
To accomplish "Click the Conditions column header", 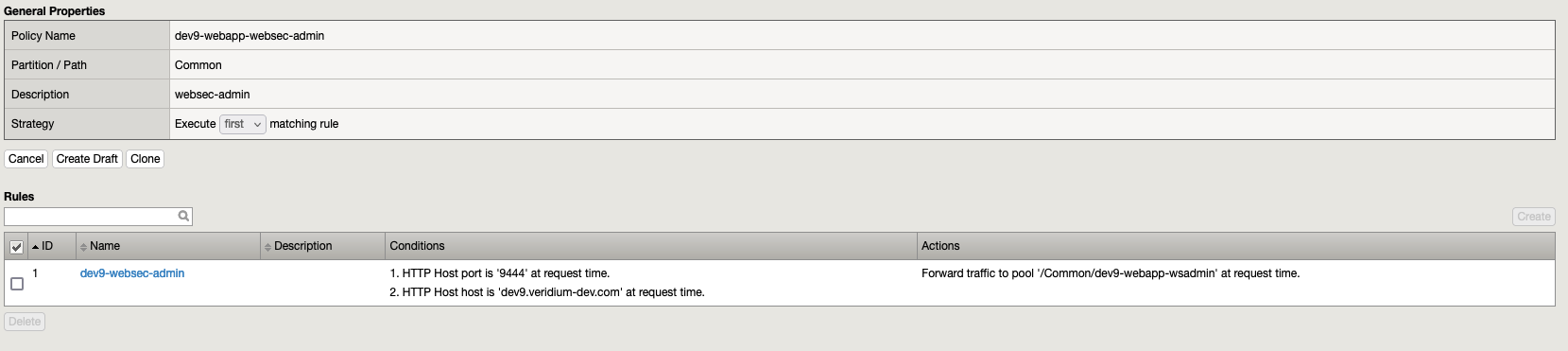I will point(417,246).
